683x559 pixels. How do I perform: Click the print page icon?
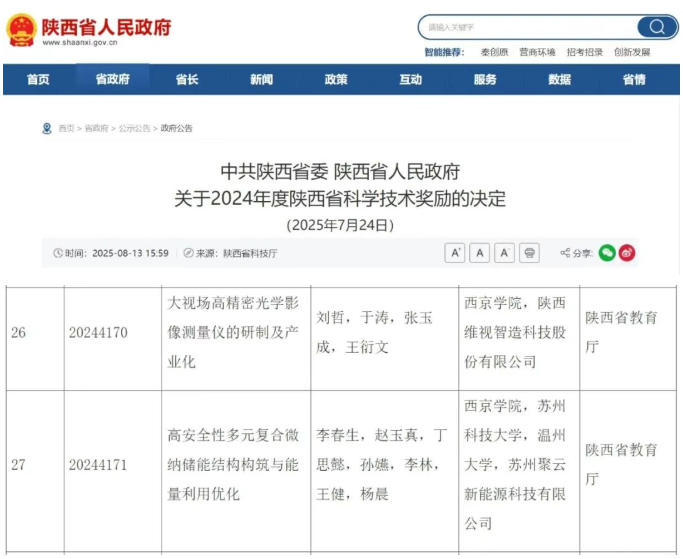pyautogui.click(x=530, y=253)
